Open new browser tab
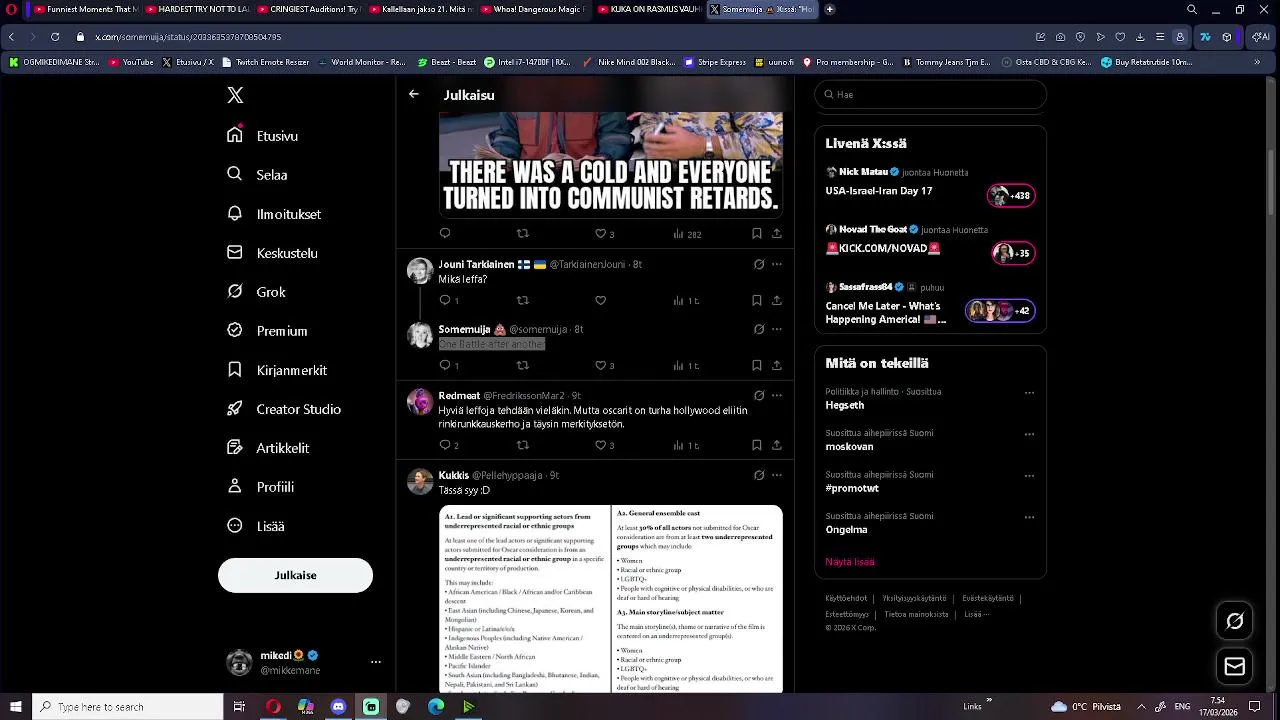The height and width of the screenshot is (720, 1280). pos(830,9)
